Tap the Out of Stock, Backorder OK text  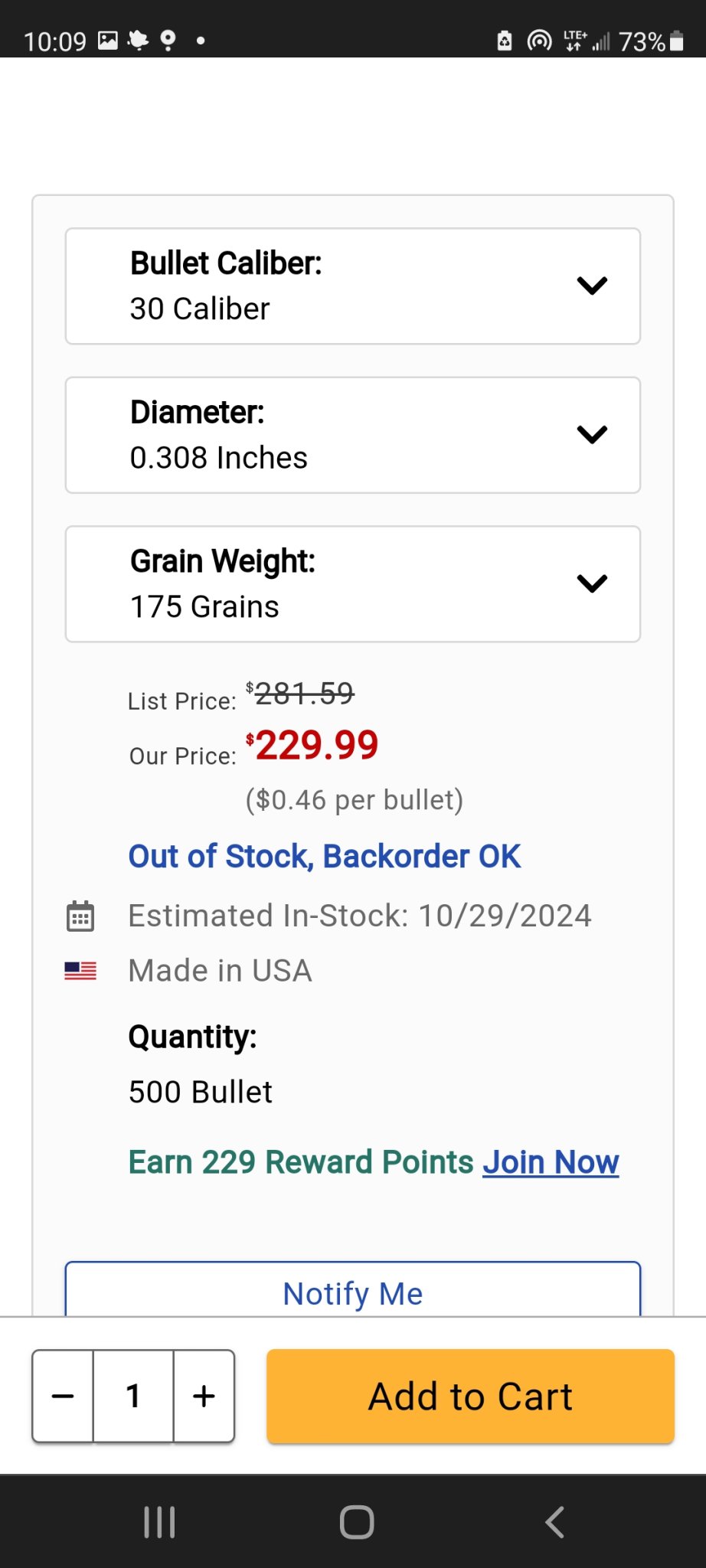[325, 857]
